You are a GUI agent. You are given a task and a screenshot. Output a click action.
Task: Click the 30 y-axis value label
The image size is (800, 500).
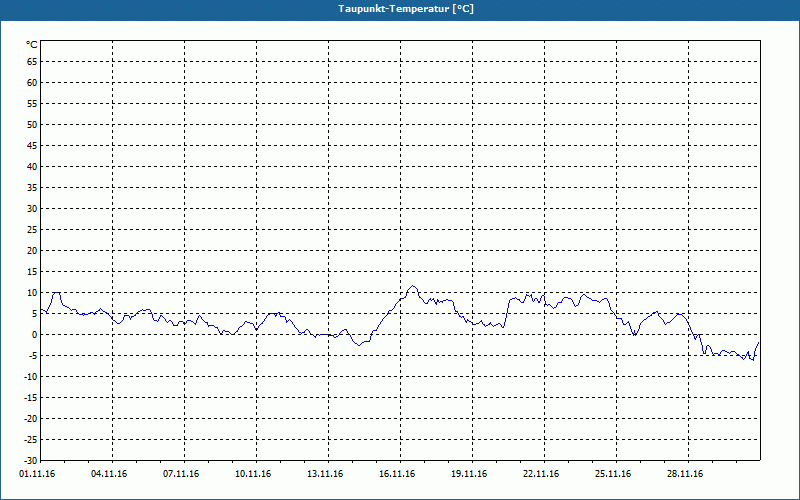click(32, 209)
